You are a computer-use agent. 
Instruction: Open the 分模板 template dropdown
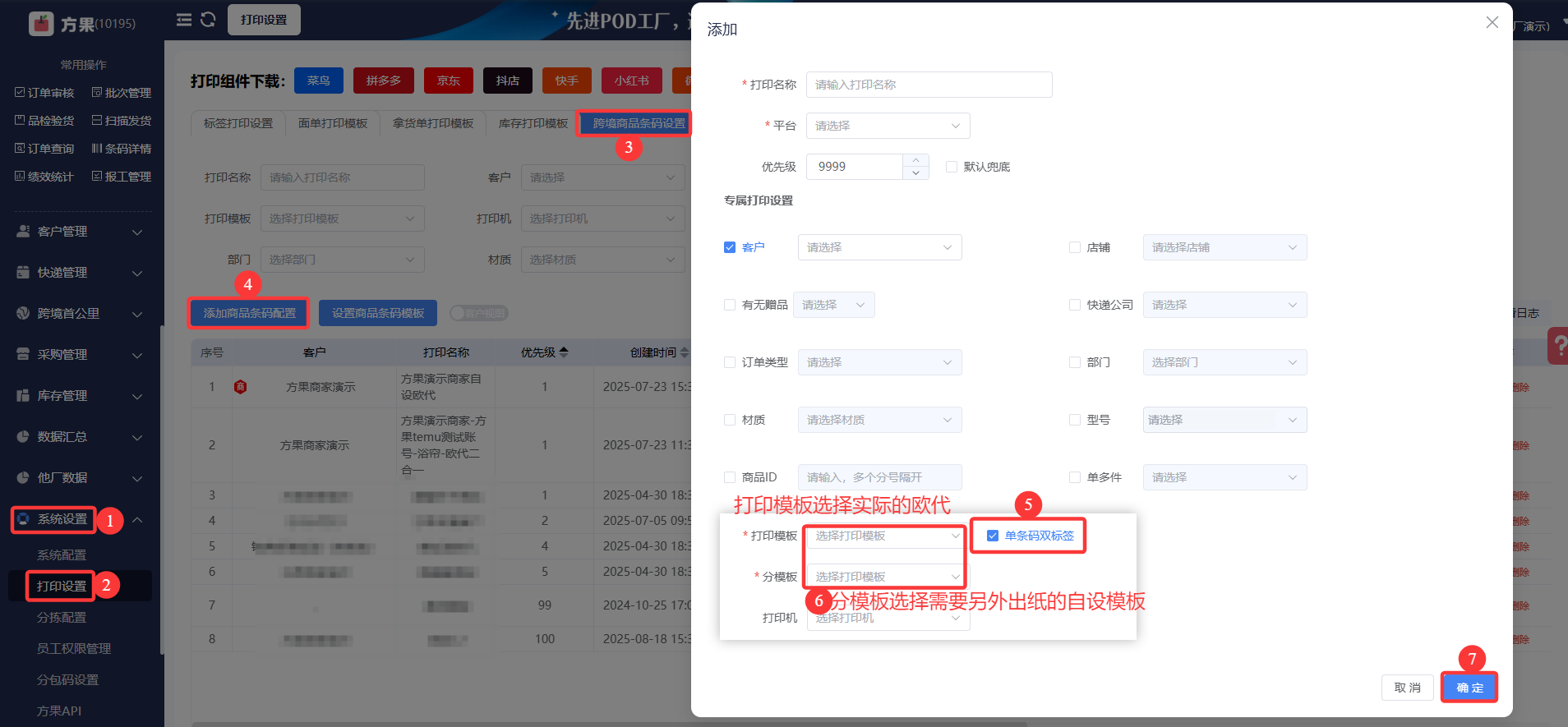pyautogui.click(x=888, y=577)
